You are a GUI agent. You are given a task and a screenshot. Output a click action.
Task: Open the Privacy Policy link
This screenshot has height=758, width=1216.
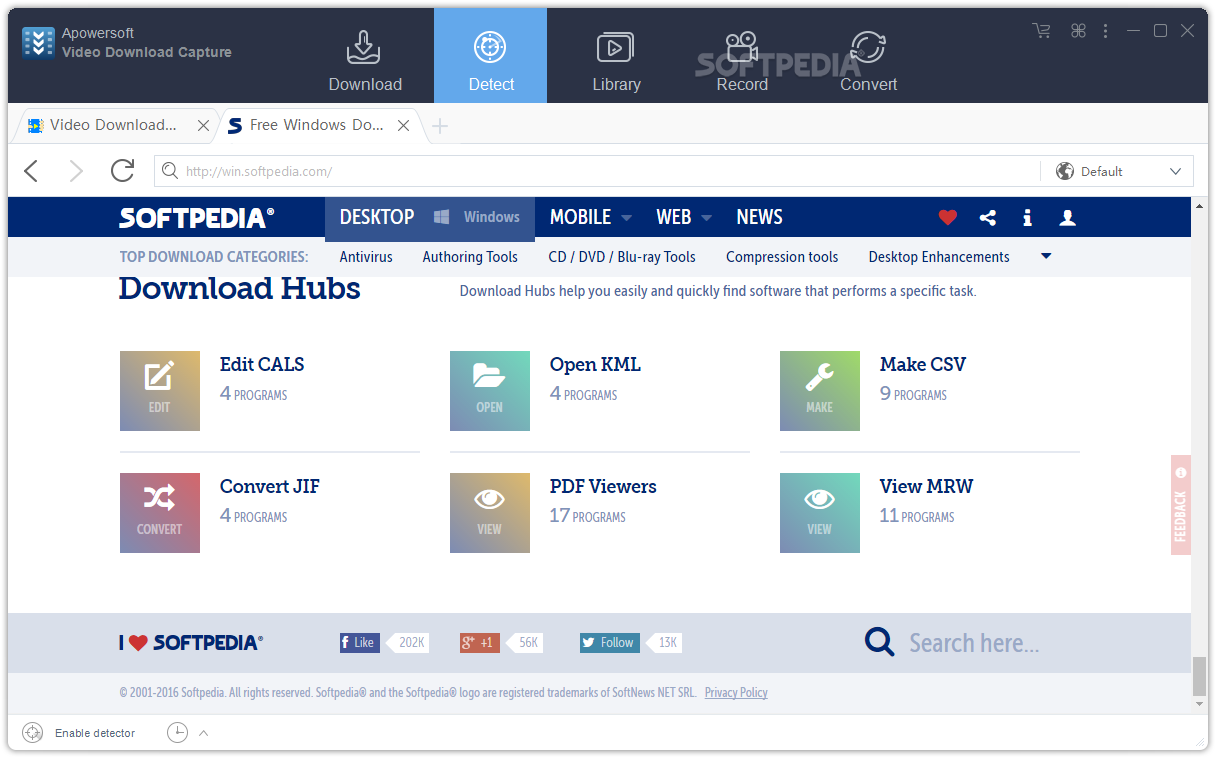click(x=736, y=692)
